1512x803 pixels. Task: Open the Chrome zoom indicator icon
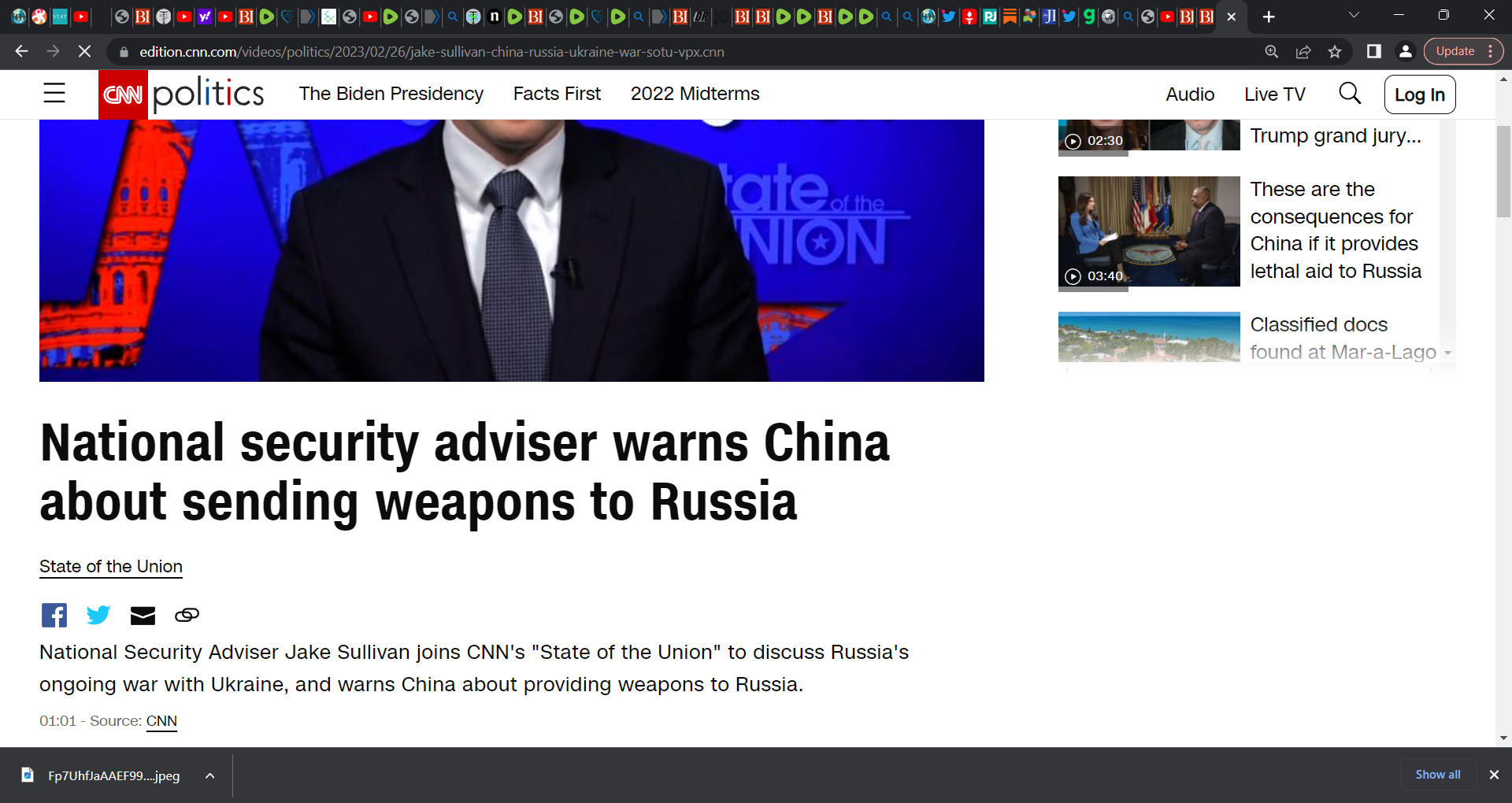point(1272,51)
